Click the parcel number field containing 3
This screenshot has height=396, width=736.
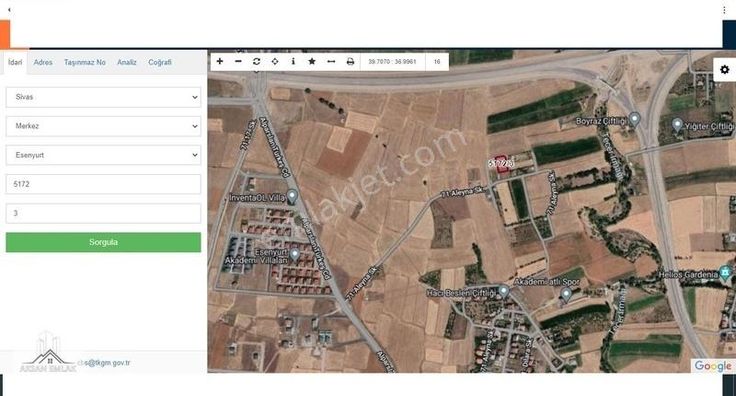click(x=103, y=213)
